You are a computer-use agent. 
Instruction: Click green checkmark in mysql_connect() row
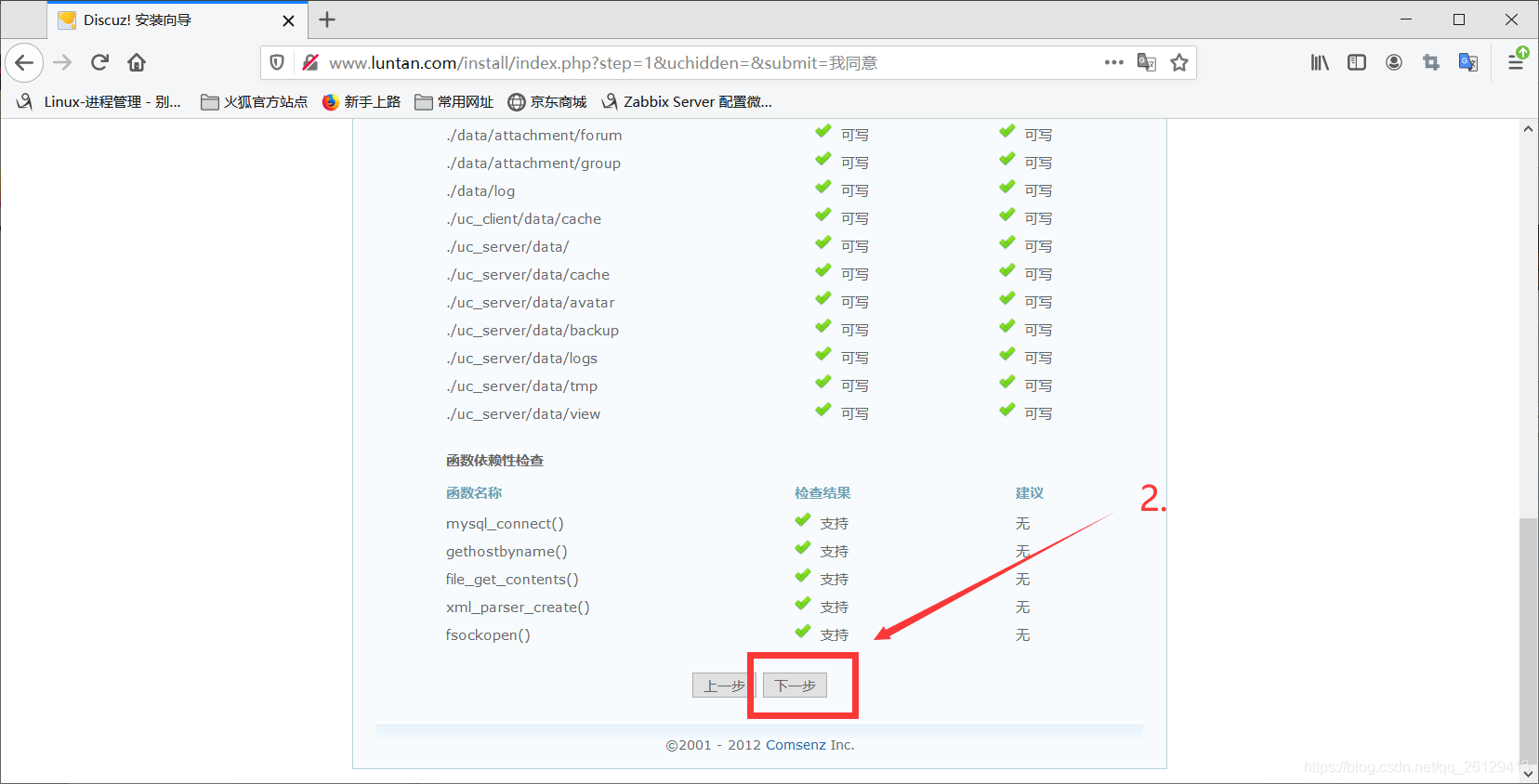pyautogui.click(x=803, y=520)
